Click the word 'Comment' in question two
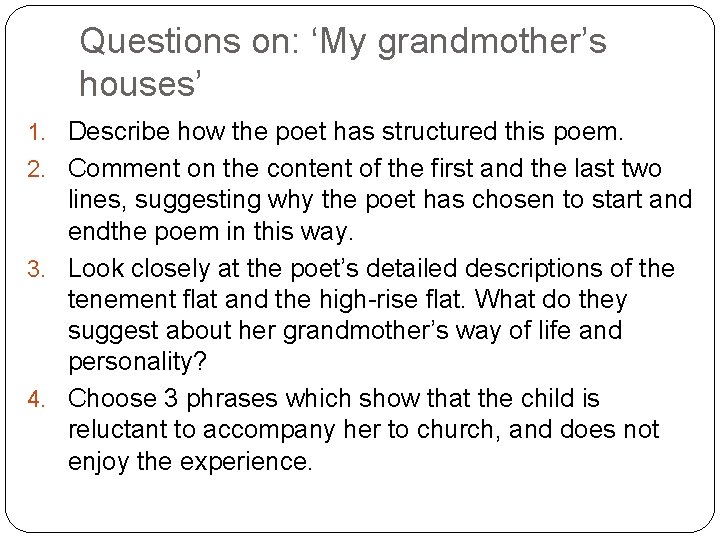The width and height of the screenshot is (720, 540). coord(112,167)
